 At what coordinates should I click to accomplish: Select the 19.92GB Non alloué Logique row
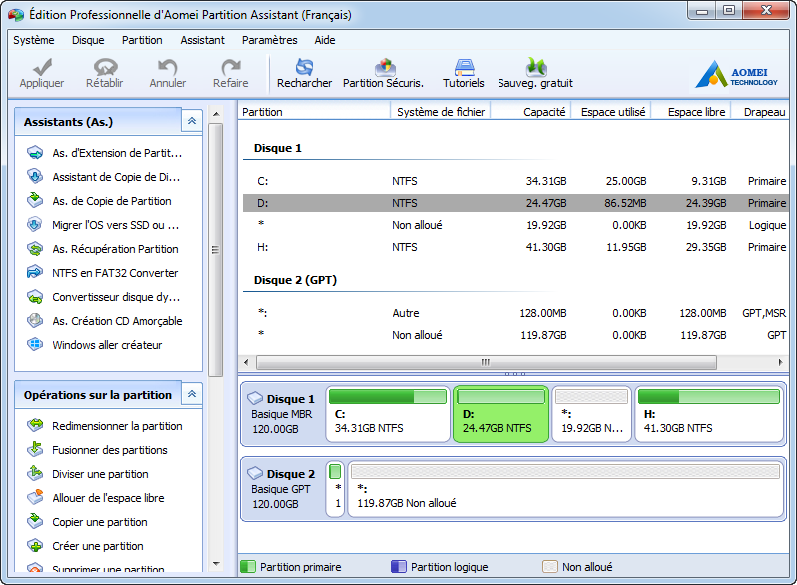pyautogui.click(x=514, y=225)
